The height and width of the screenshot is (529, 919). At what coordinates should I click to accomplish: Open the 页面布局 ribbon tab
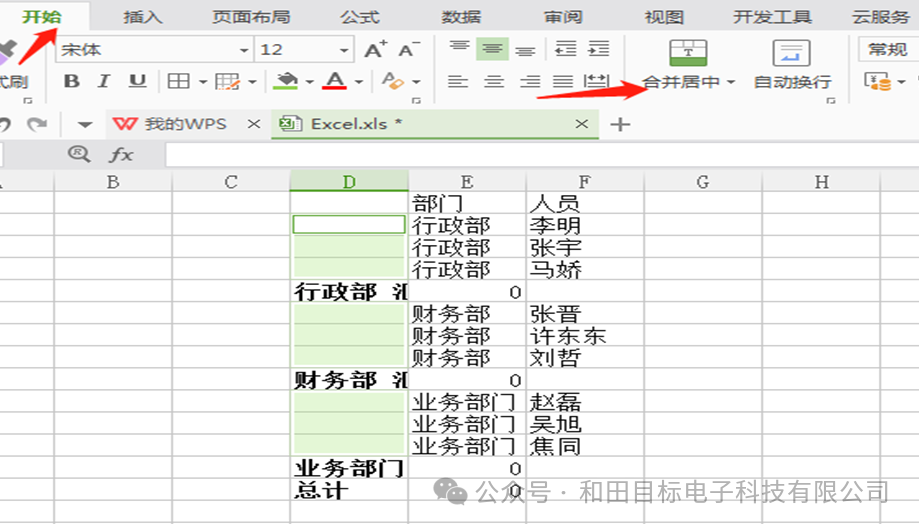(251, 16)
